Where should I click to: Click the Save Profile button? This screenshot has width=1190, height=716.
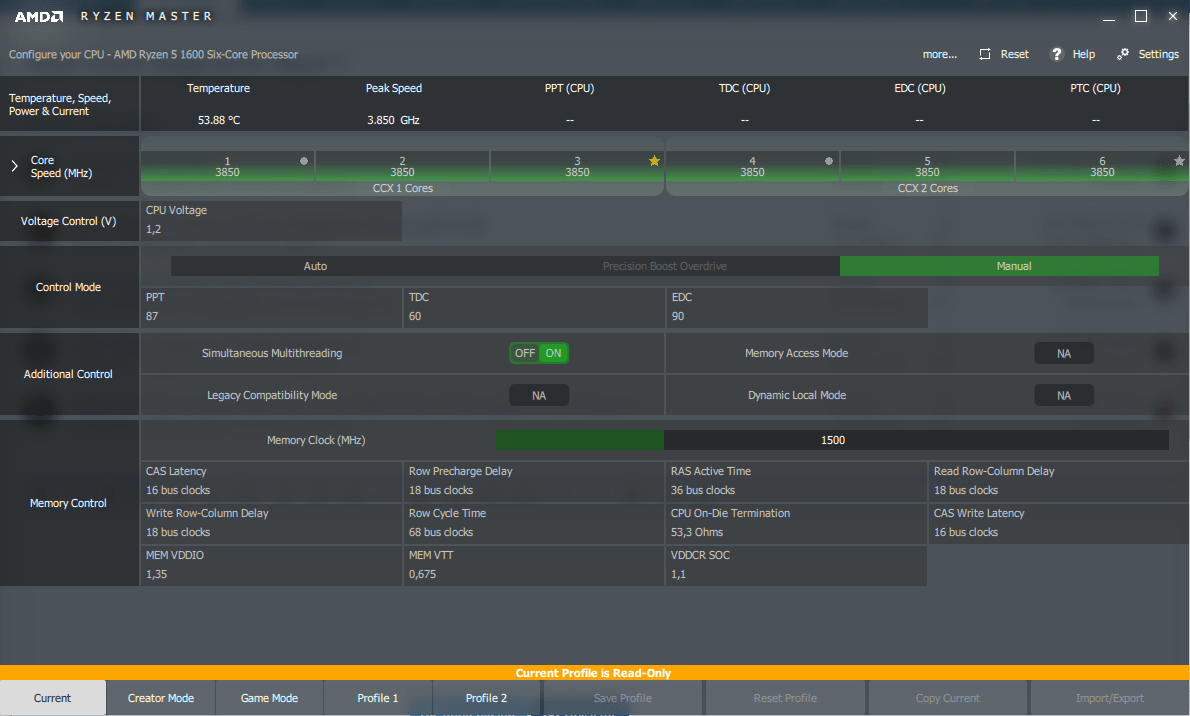click(x=623, y=698)
